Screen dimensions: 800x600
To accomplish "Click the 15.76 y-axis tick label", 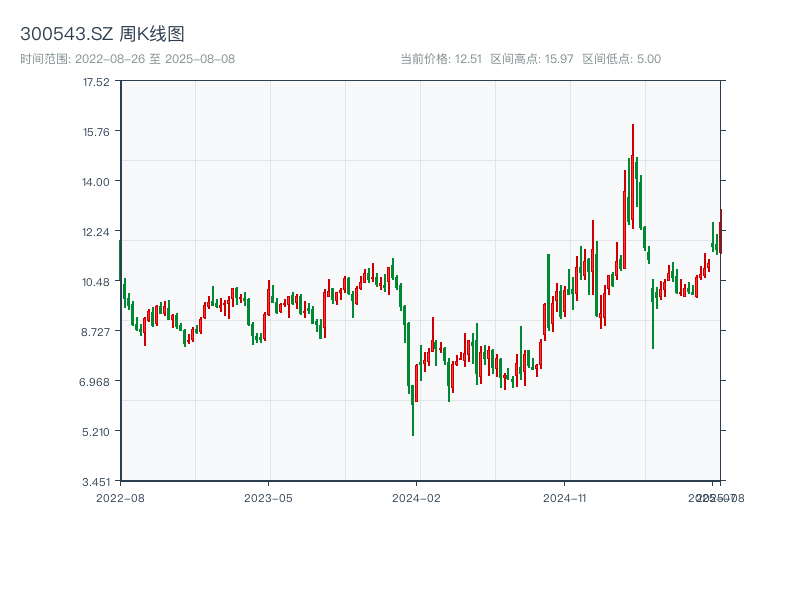I will (96, 131).
